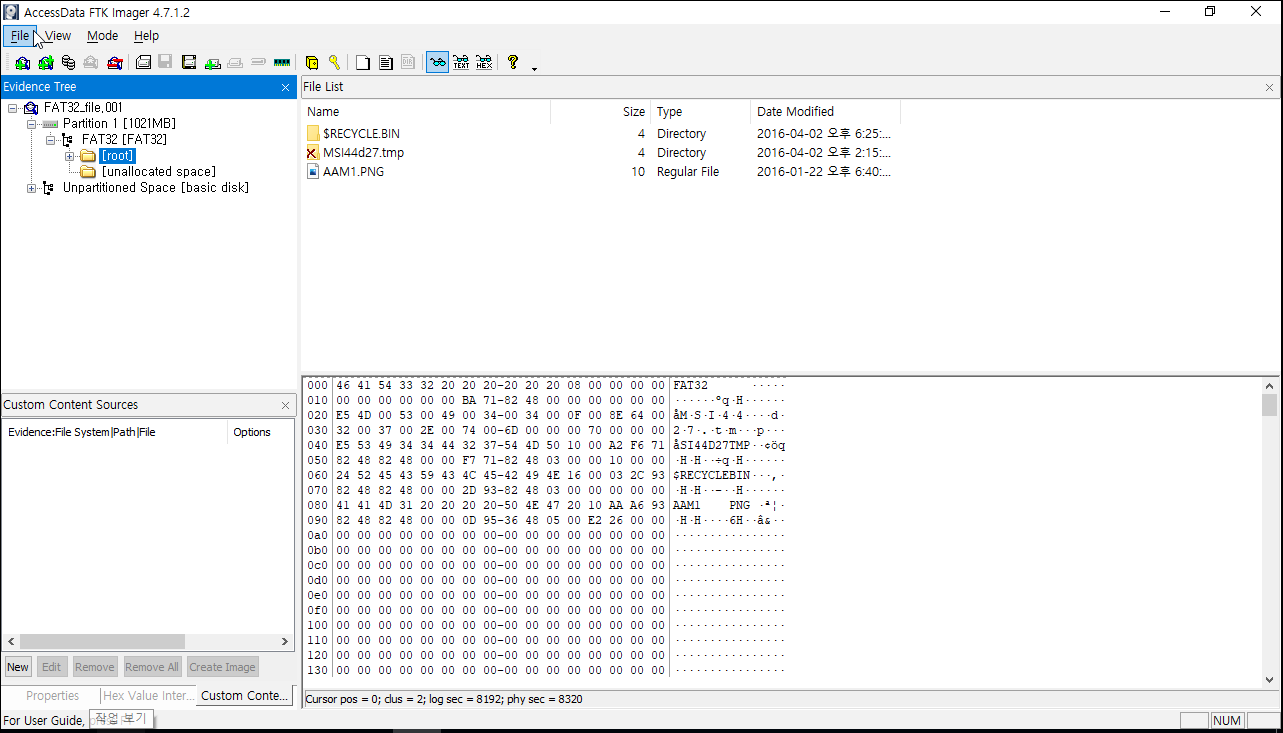Click hex row at offset 060
The image size is (1283, 733).
[x=545, y=475]
